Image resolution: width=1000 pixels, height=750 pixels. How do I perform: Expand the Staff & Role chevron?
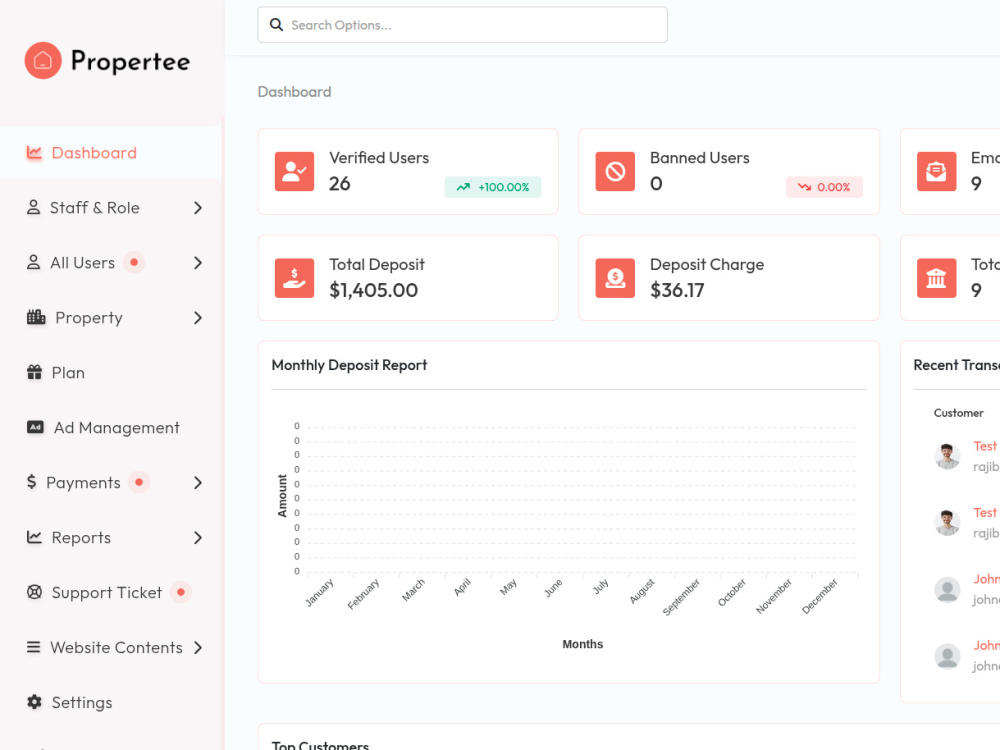click(198, 208)
